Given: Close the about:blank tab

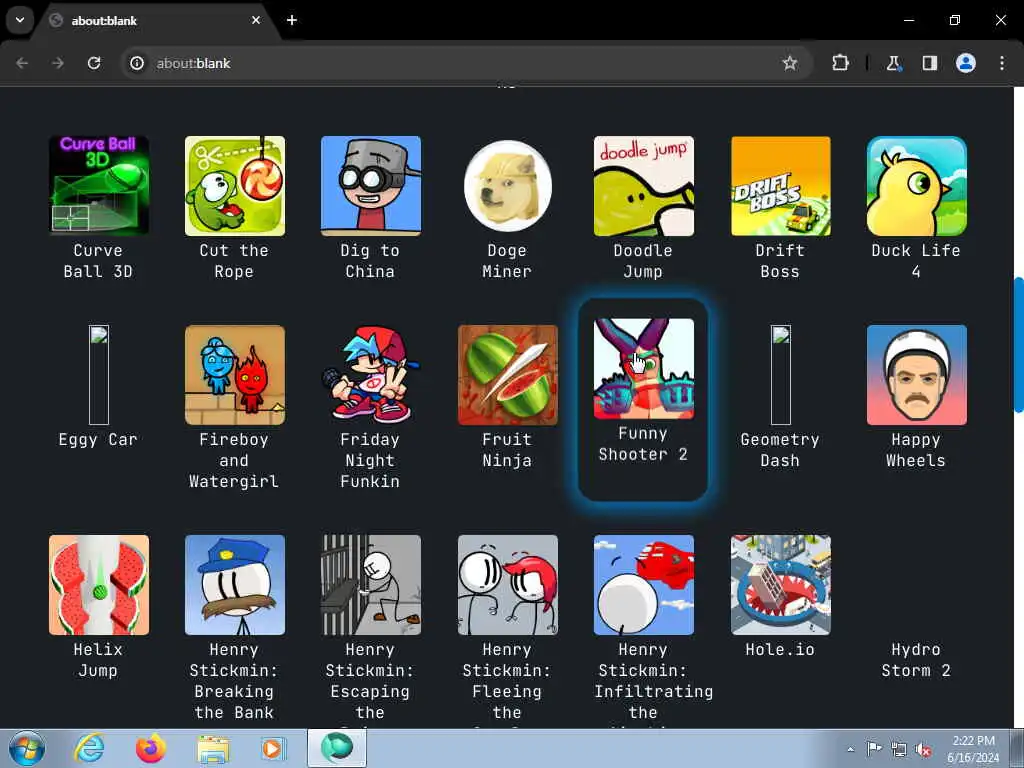Looking at the screenshot, I should [256, 20].
